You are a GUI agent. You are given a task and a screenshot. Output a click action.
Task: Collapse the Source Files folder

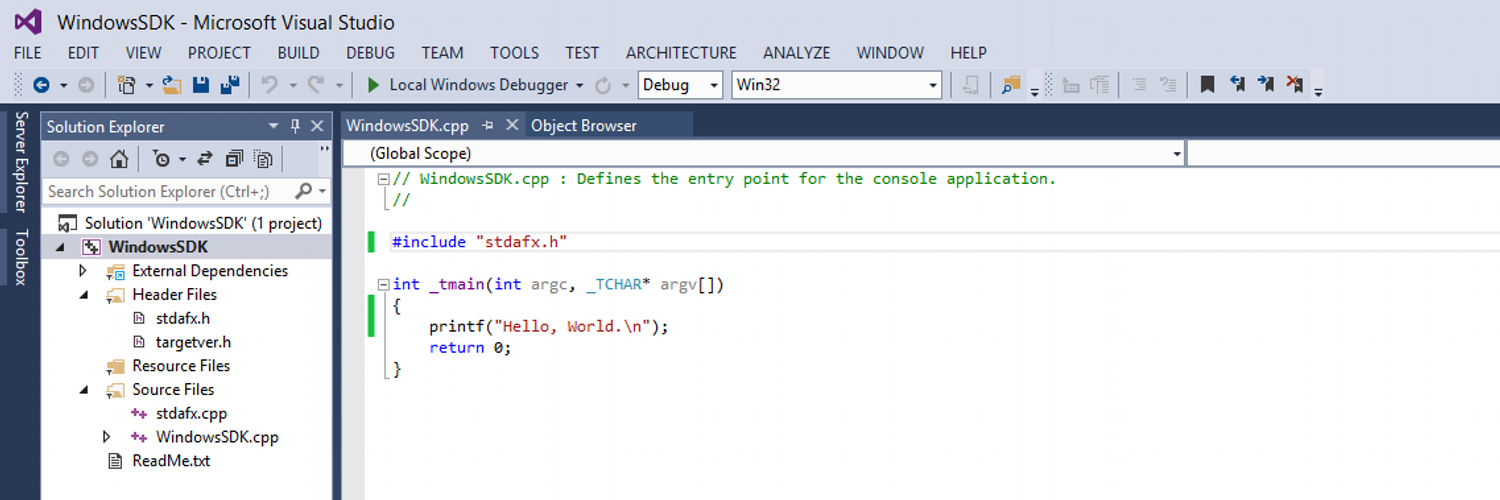point(83,390)
